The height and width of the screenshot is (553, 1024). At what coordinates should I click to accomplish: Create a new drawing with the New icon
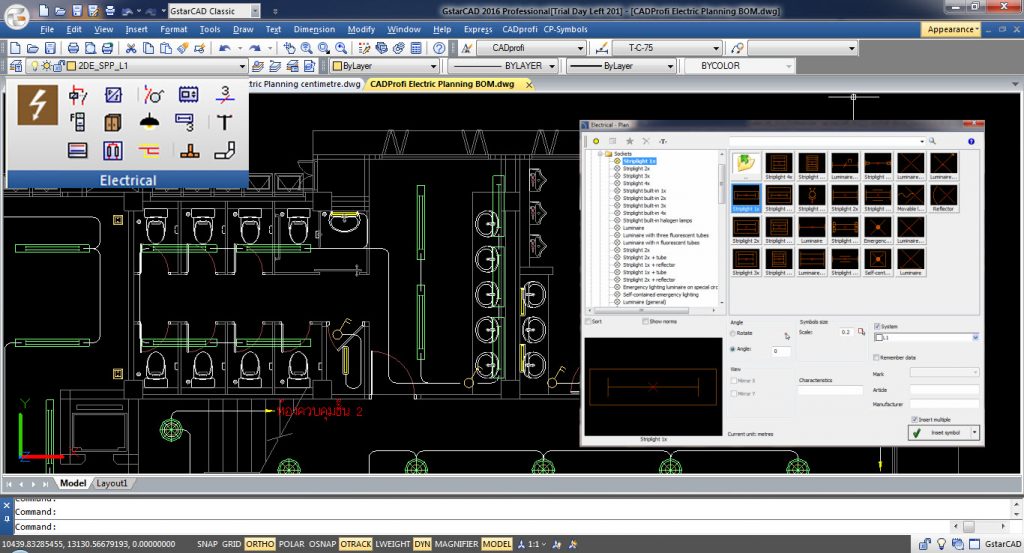pyautogui.click(x=15, y=48)
